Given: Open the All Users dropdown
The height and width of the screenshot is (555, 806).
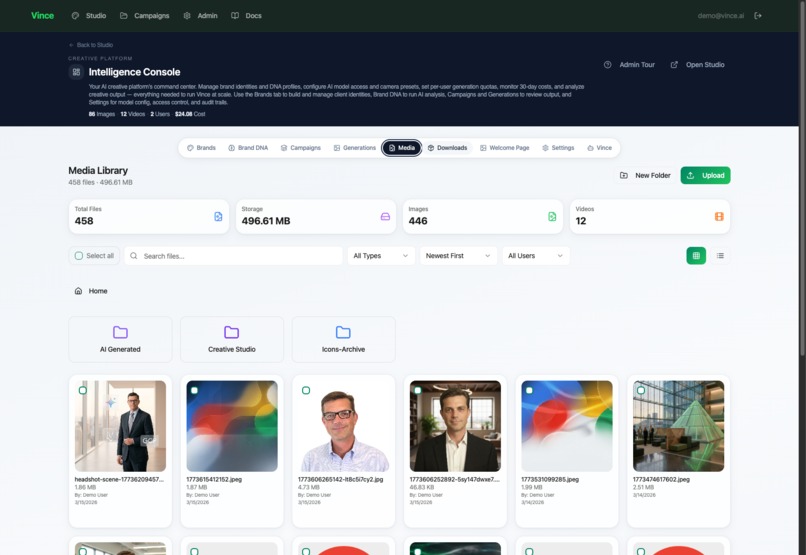Looking at the screenshot, I should [x=536, y=256].
